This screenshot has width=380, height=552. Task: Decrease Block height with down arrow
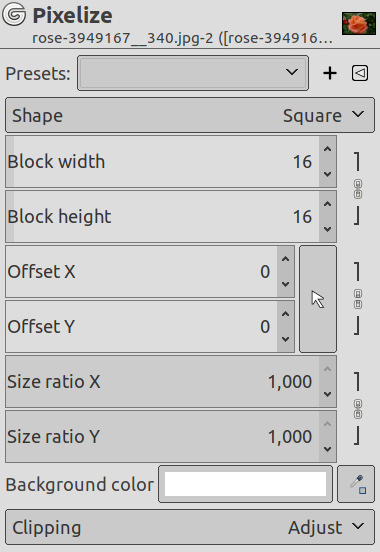(x=328, y=229)
